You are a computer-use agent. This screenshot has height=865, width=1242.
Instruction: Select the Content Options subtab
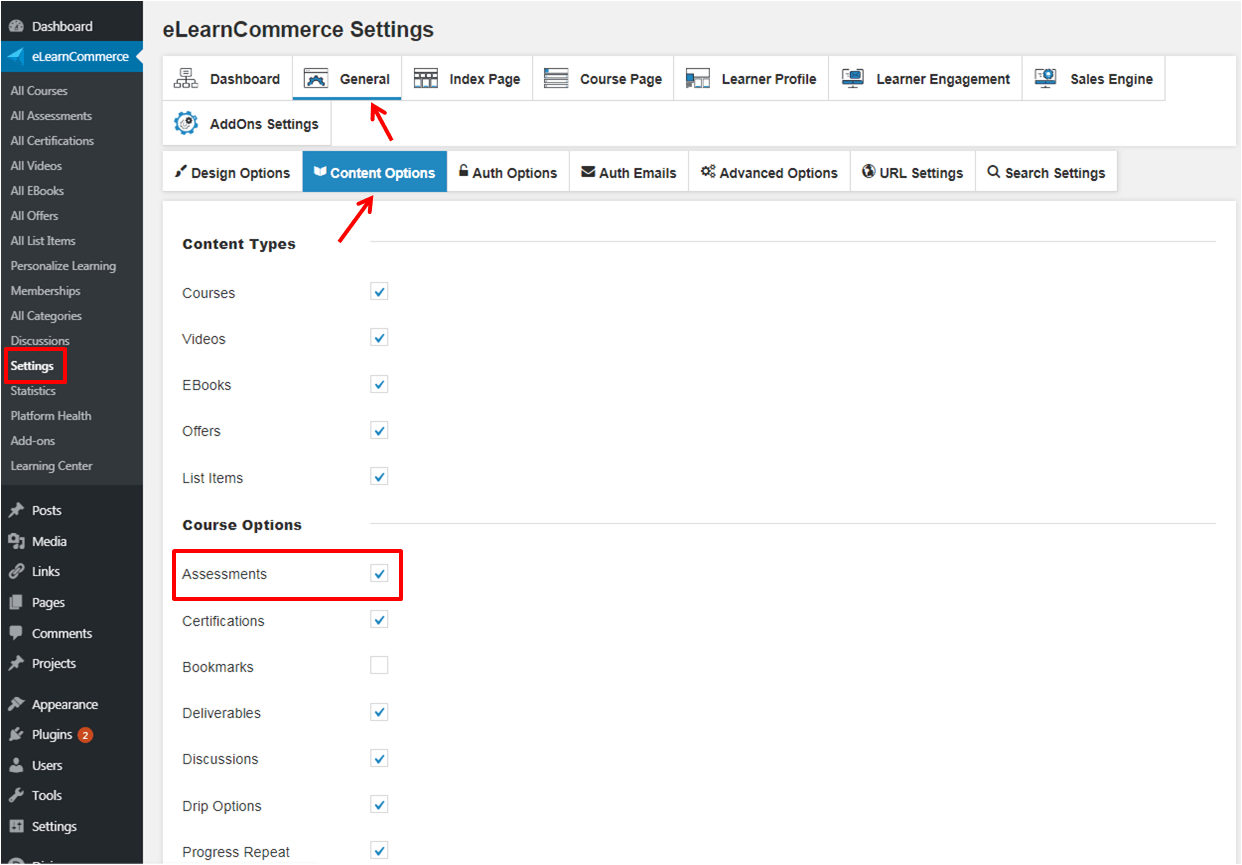coord(374,172)
